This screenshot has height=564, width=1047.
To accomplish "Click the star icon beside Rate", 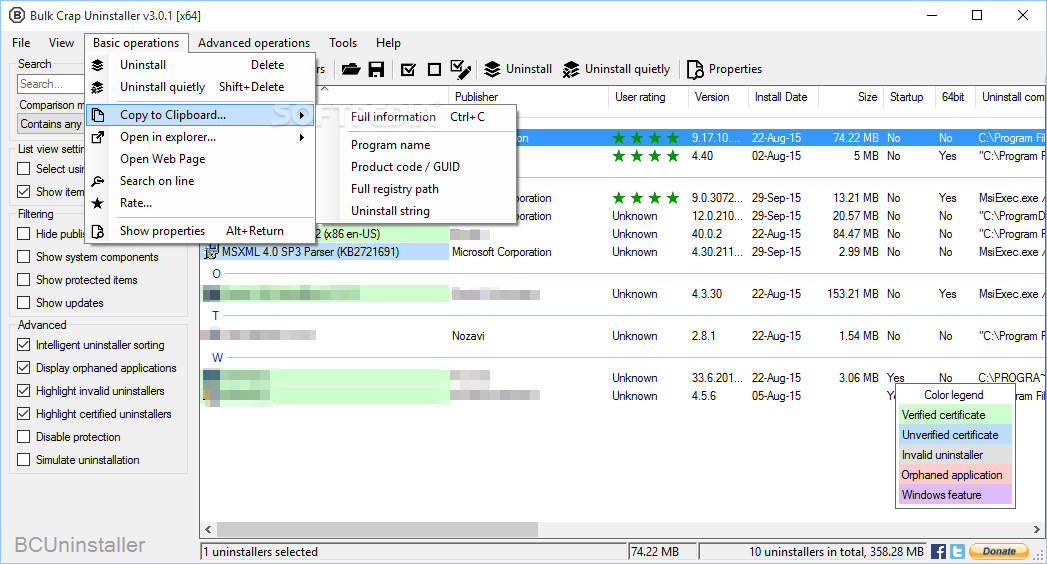I will (x=97, y=203).
